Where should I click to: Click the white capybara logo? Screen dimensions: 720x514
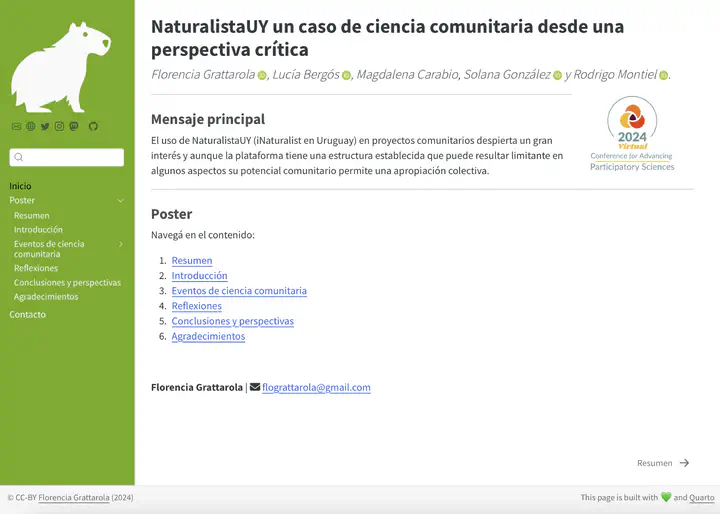61,67
